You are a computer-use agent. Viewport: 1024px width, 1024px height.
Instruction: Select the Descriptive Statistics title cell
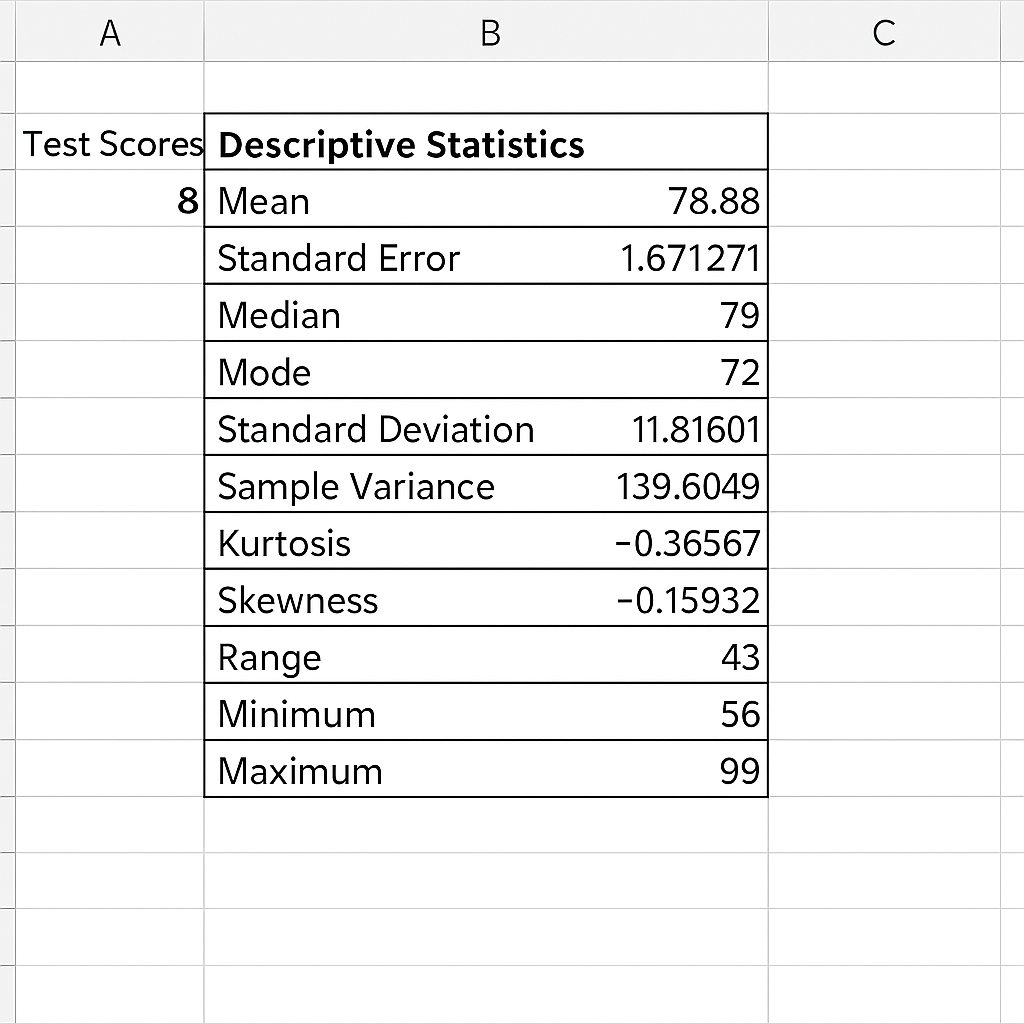pyautogui.click(x=401, y=144)
